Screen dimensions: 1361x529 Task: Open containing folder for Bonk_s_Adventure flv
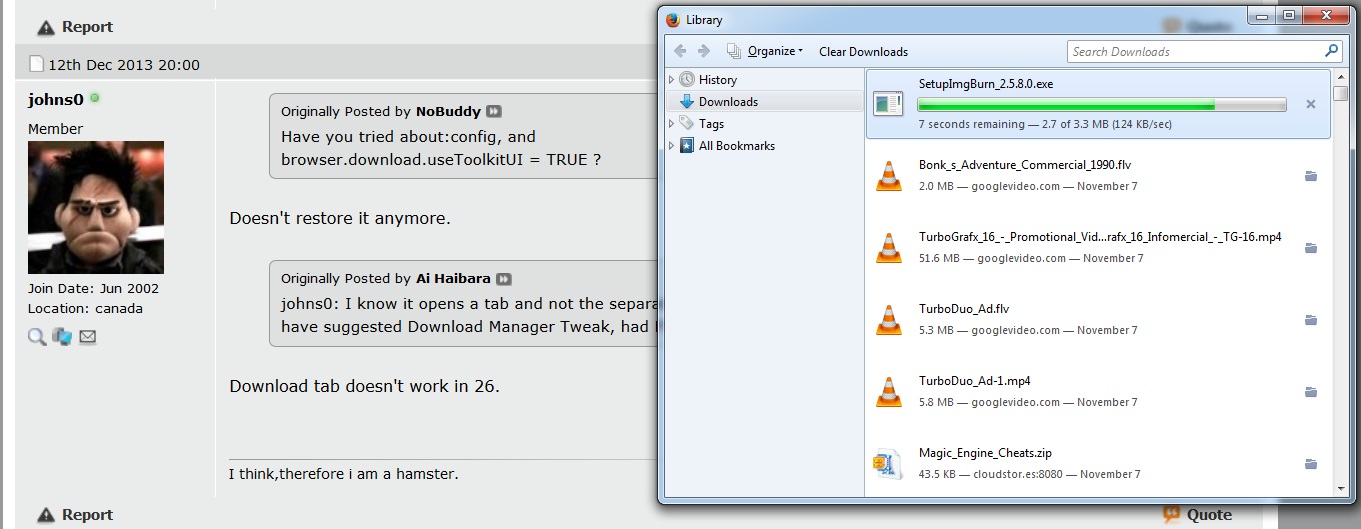click(x=1311, y=176)
